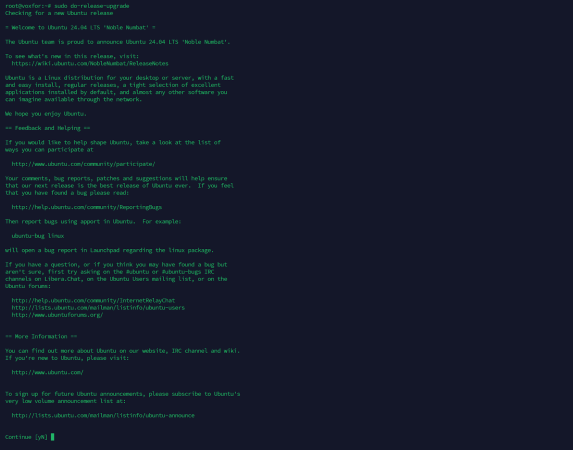Click the 'ubuntu-bug linux' example command
The width and height of the screenshot is (573, 450).
(x=38, y=236)
